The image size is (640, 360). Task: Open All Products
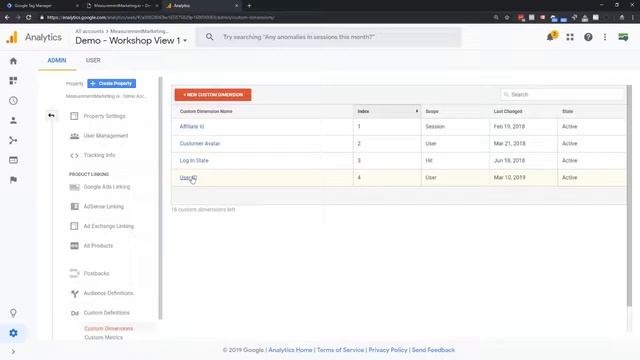pos(98,246)
